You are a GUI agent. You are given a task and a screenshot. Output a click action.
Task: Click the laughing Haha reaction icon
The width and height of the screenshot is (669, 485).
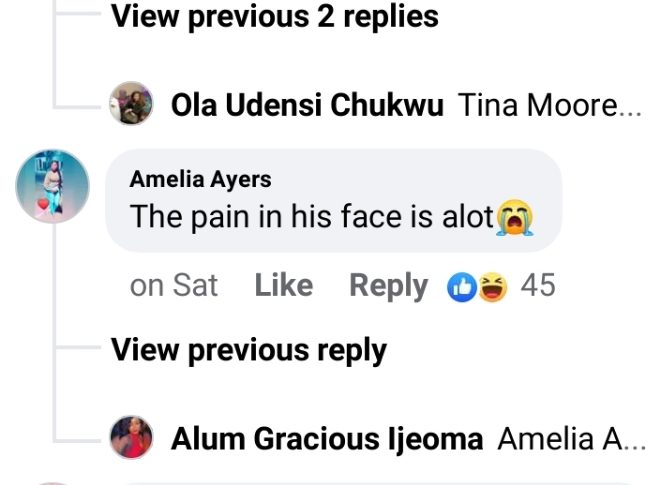[x=492, y=287]
